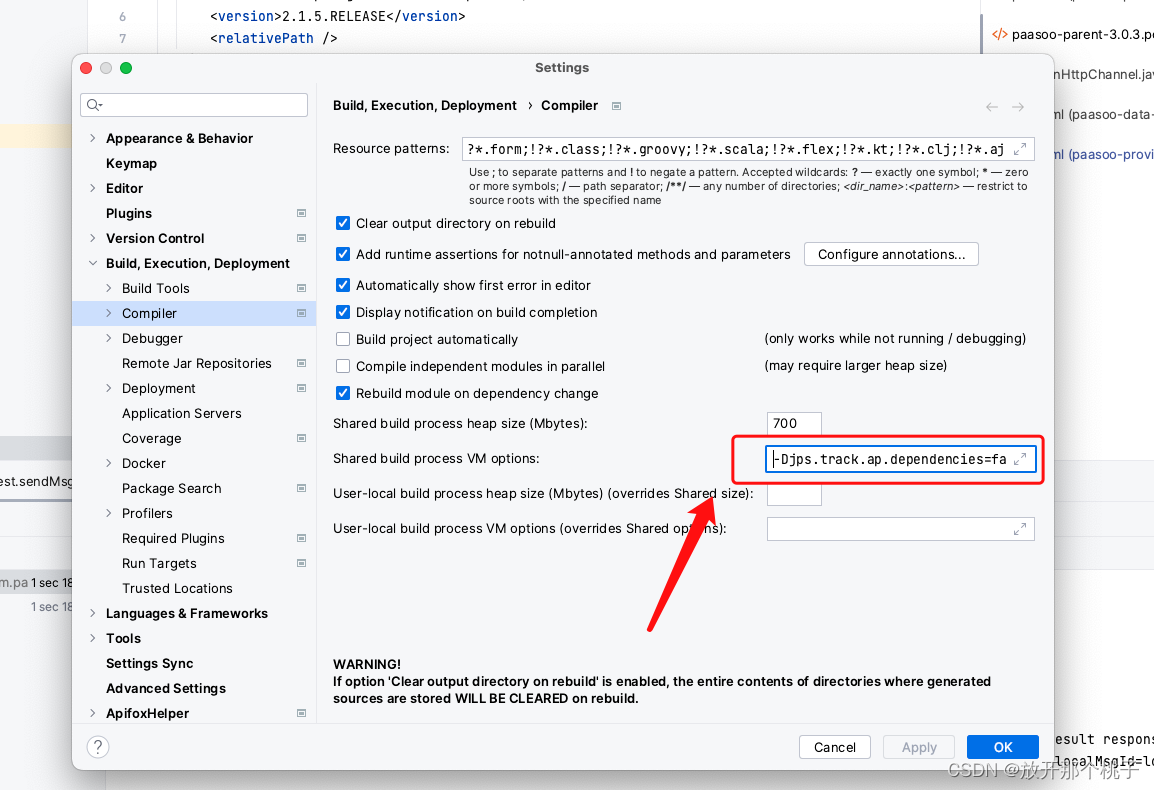Expand the Profilers node

tap(109, 514)
